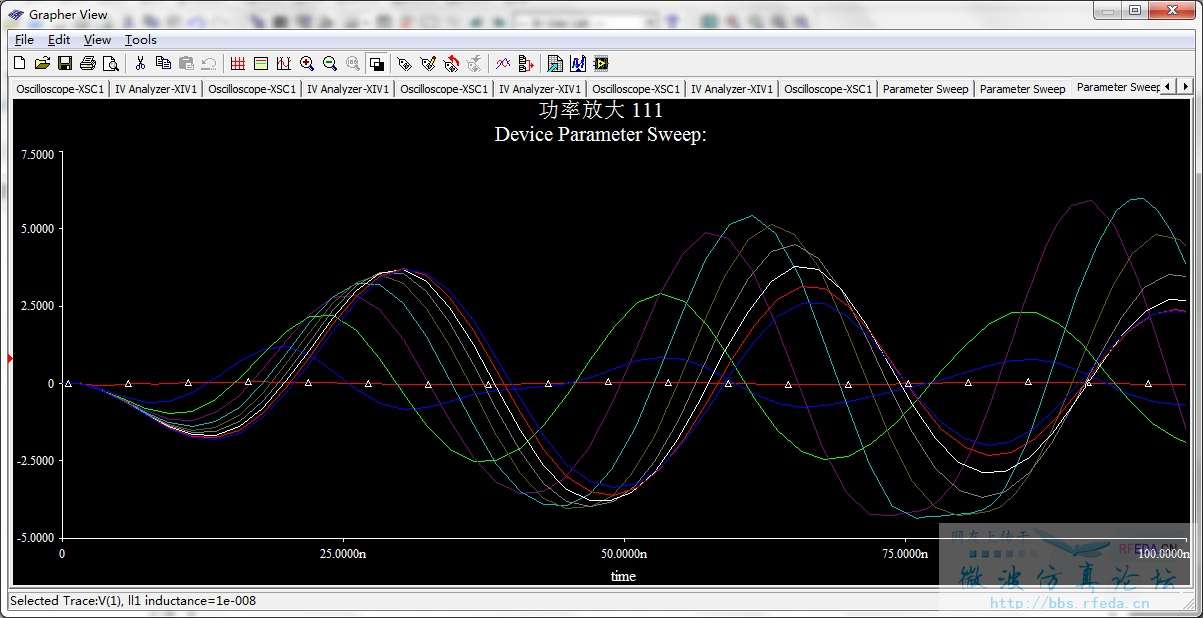Click the Grapher View title bar icon

[x=17, y=14]
